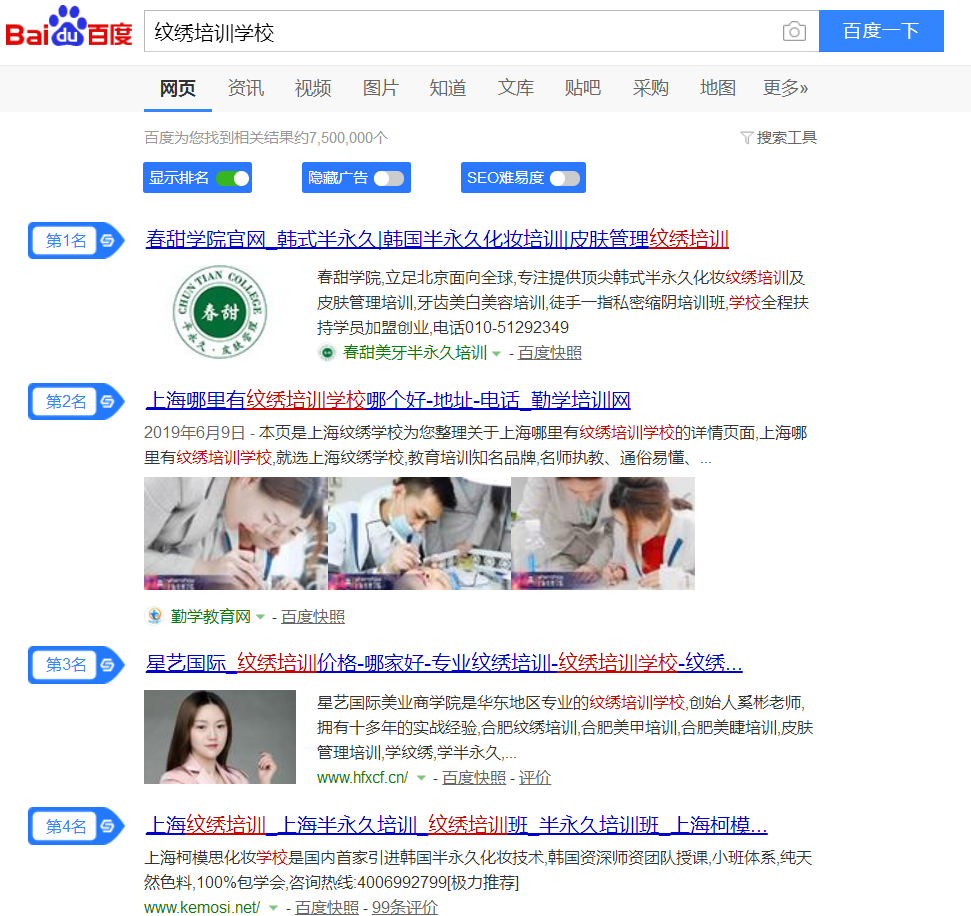Expand dropdown arrow beside www.kemosi.net
The height and width of the screenshot is (916, 971).
point(273,908)
